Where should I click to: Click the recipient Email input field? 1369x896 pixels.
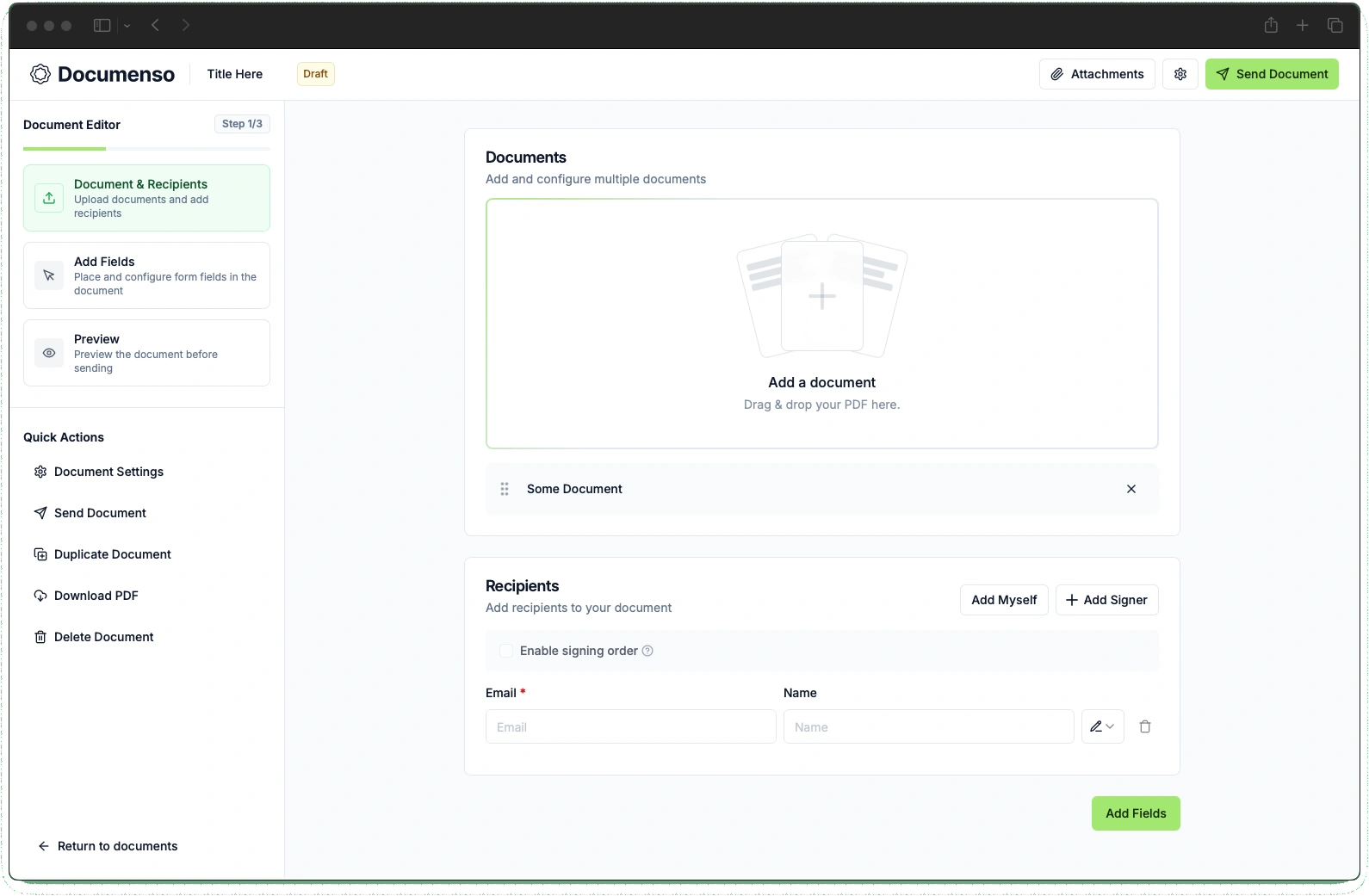pos(631,726)
